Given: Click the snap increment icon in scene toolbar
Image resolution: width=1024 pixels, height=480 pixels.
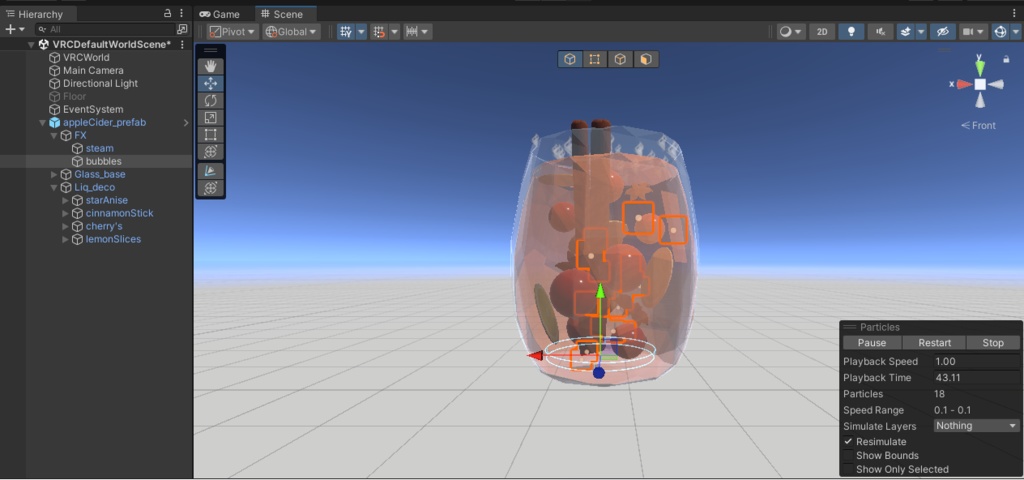Looking at the screenshot, I should pyautogui.click(x=411, y=31).
